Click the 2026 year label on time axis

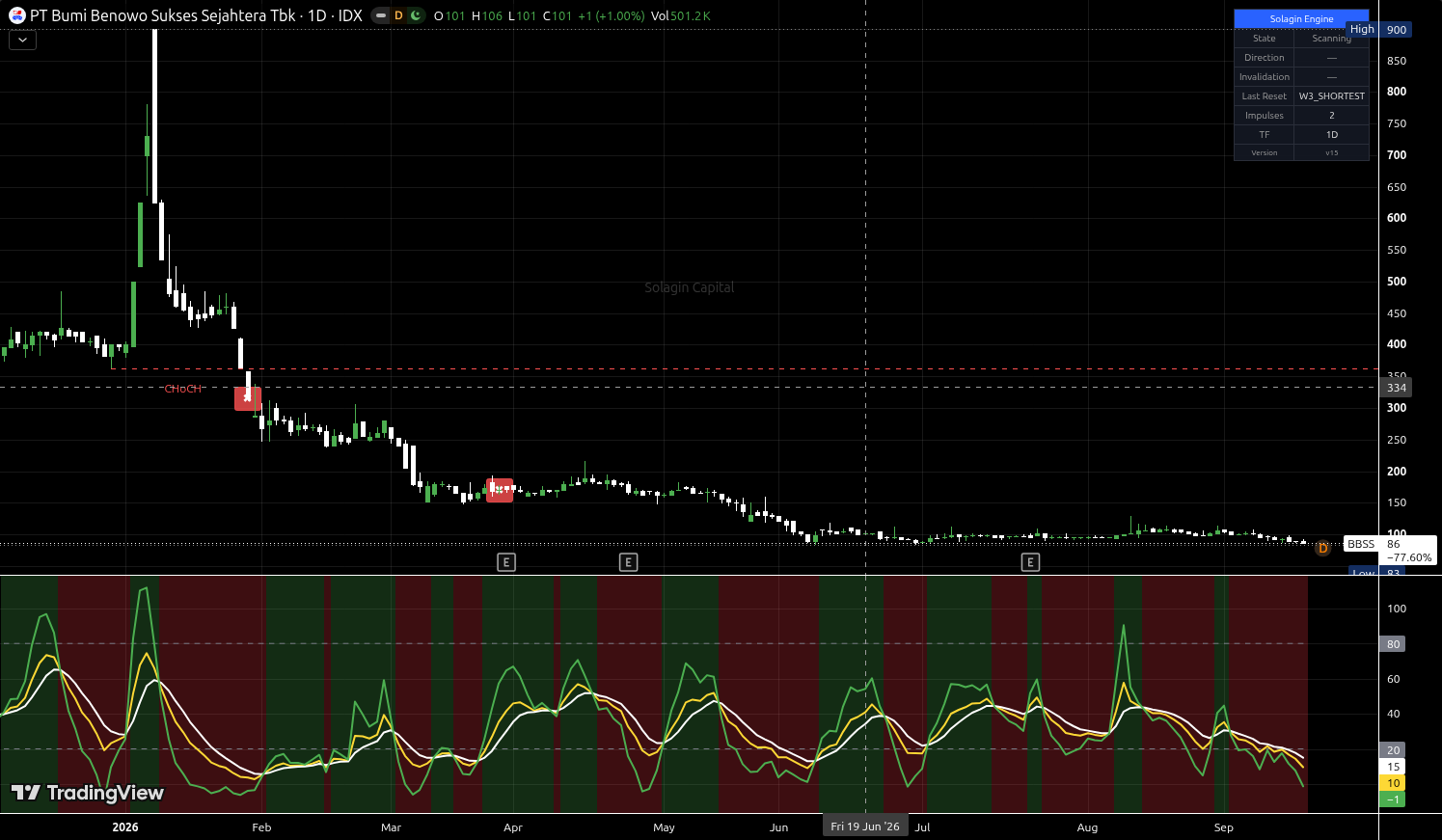point(124,827)
